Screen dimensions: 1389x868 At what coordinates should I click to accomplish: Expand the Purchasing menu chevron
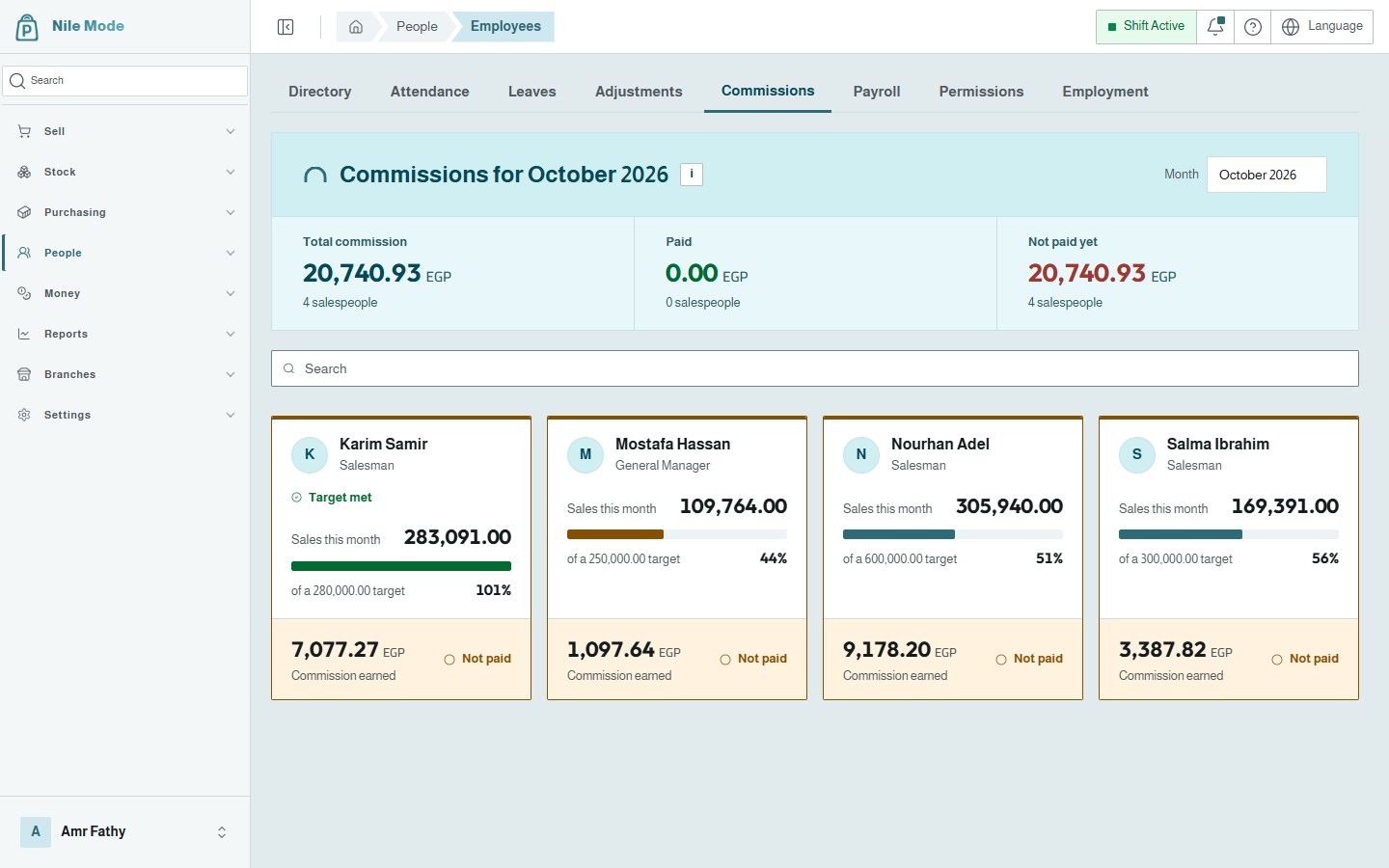coord(231,212)
